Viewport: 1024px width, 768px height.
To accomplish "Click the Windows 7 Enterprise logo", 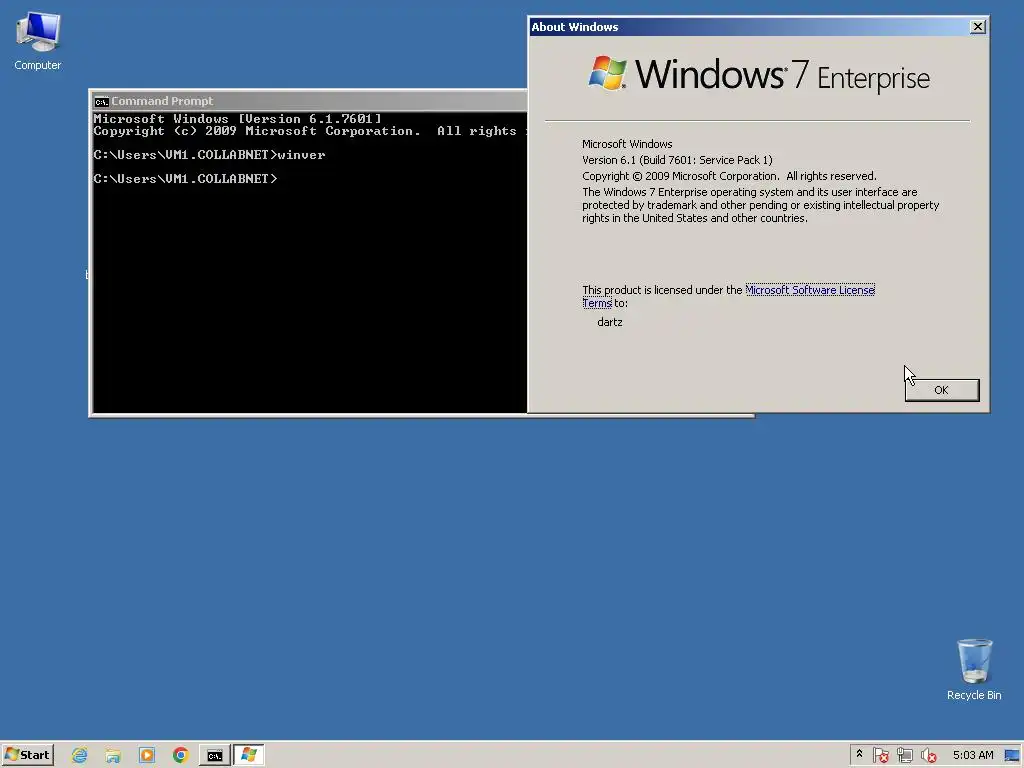I will pyautogui.click(x=759, y=74).
